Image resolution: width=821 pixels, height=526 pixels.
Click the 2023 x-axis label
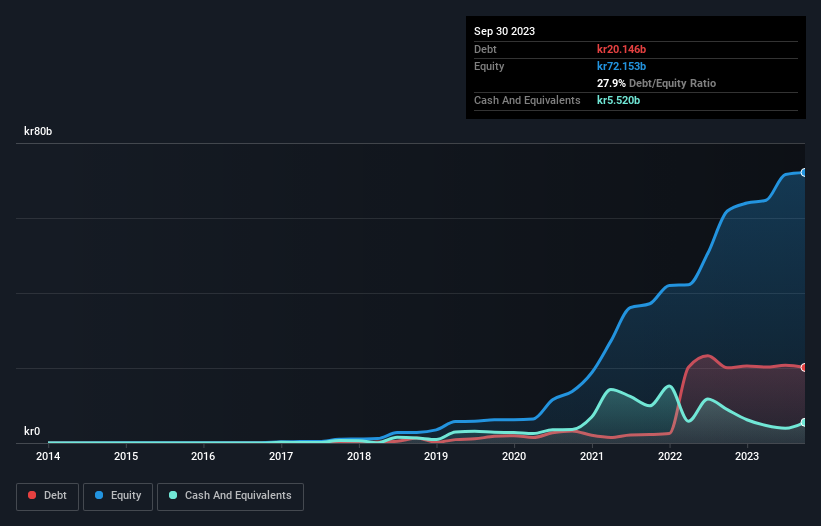[x=747, y=456]
